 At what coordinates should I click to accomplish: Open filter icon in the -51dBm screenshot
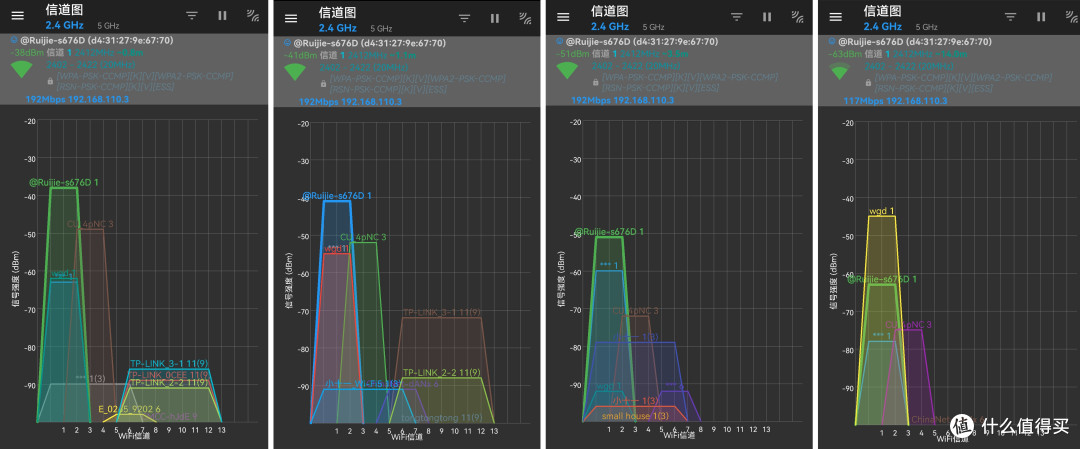coord(737,17)
